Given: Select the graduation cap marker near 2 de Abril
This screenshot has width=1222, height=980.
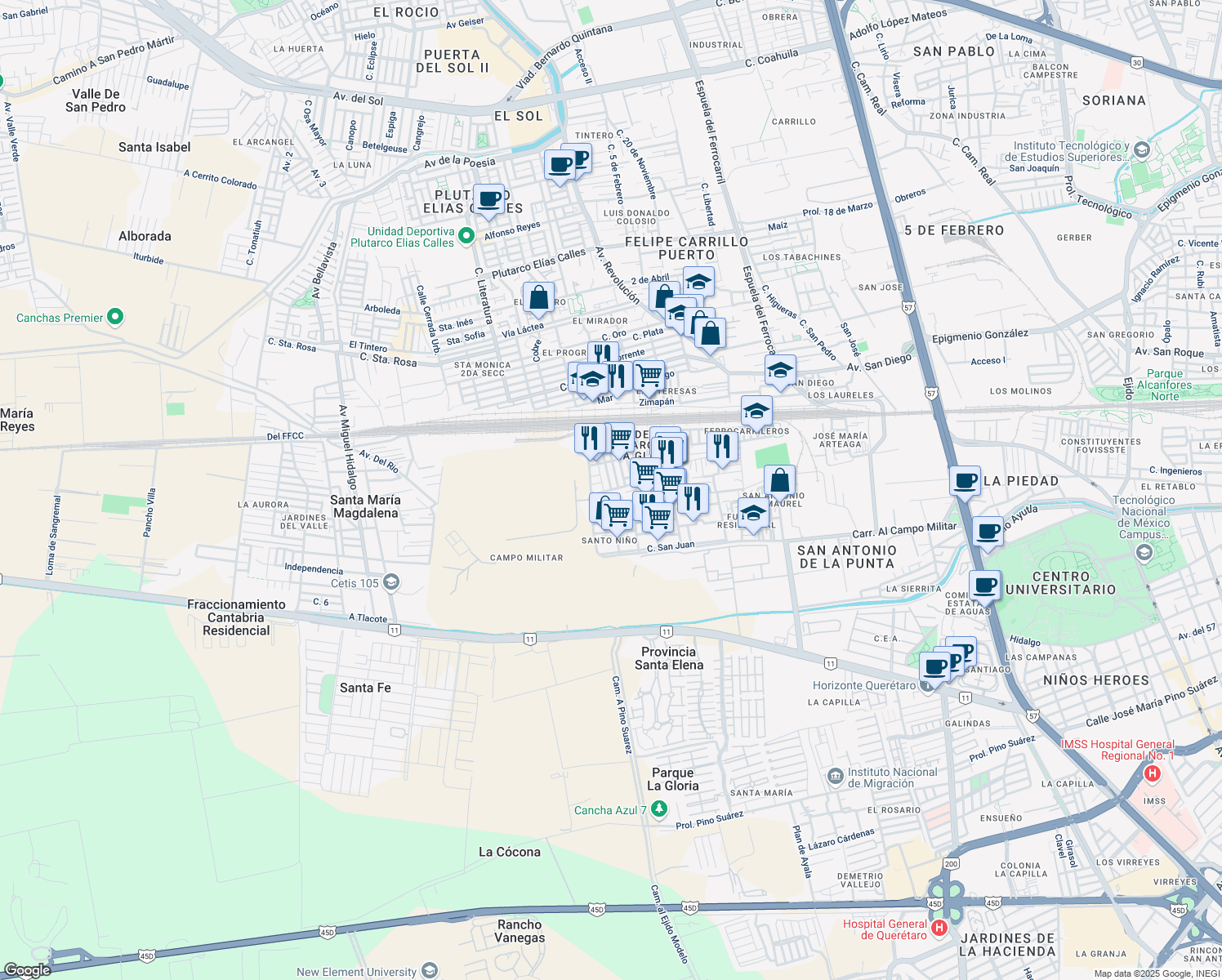Looking at the screenshot, I should pos(698,282).
